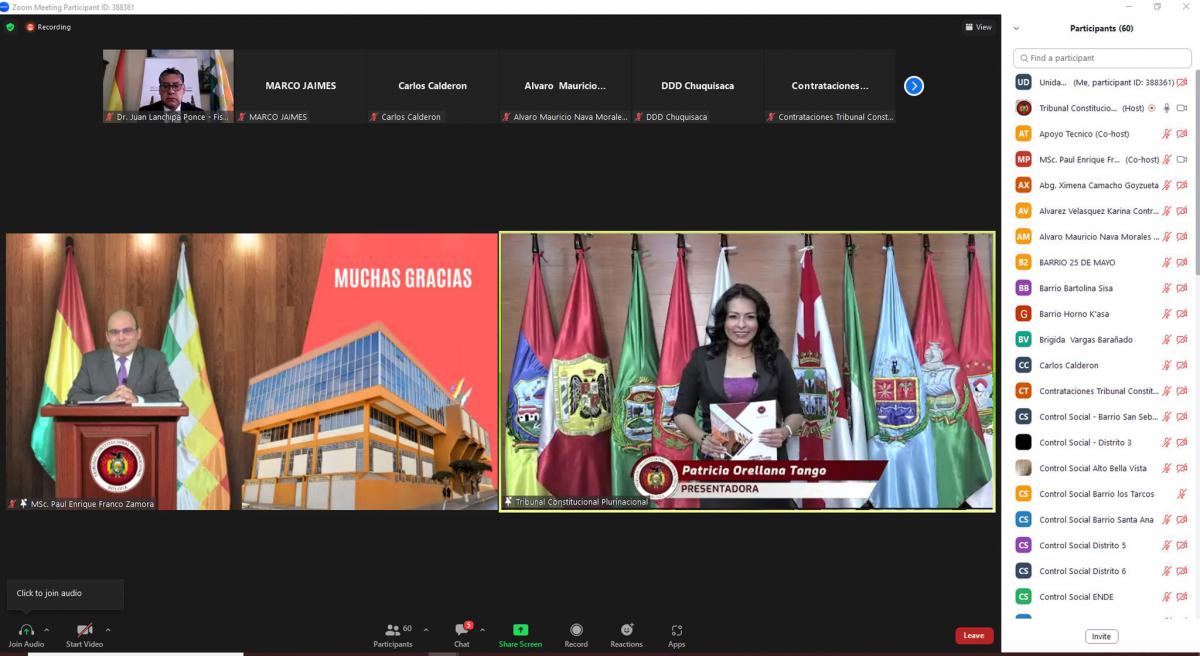Viewport: 1200px width, 656px height.
Task: Open the Chat panel icon
Action: 461,630
